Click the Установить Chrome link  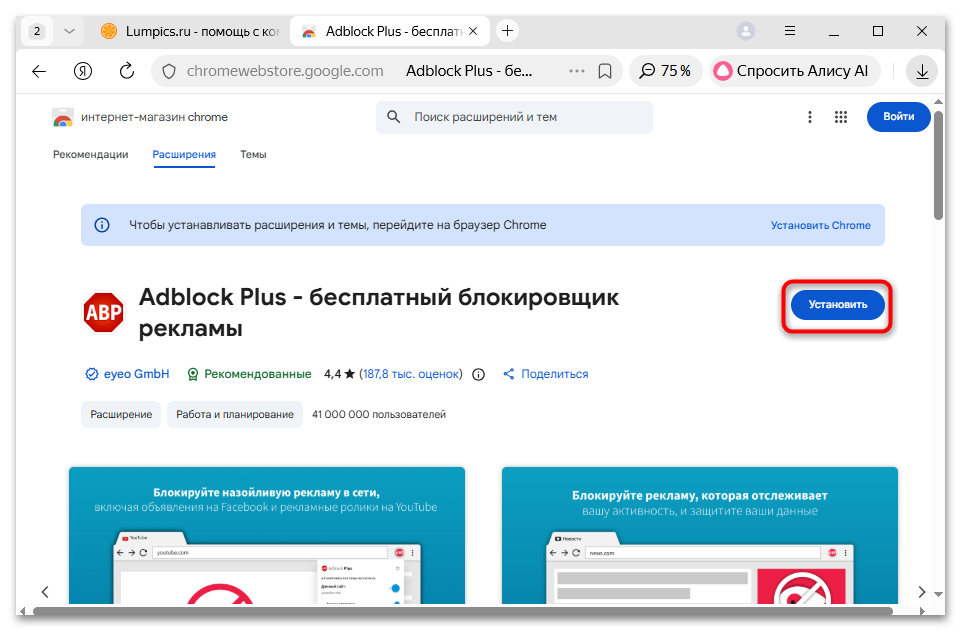[821, 225]
